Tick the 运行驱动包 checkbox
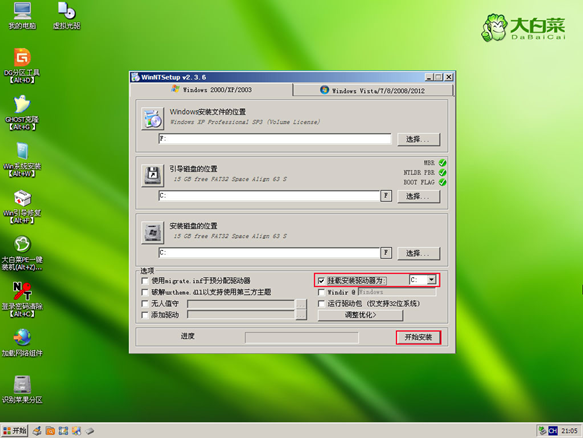This screenshot has width=583, height=438. [321, 304]
